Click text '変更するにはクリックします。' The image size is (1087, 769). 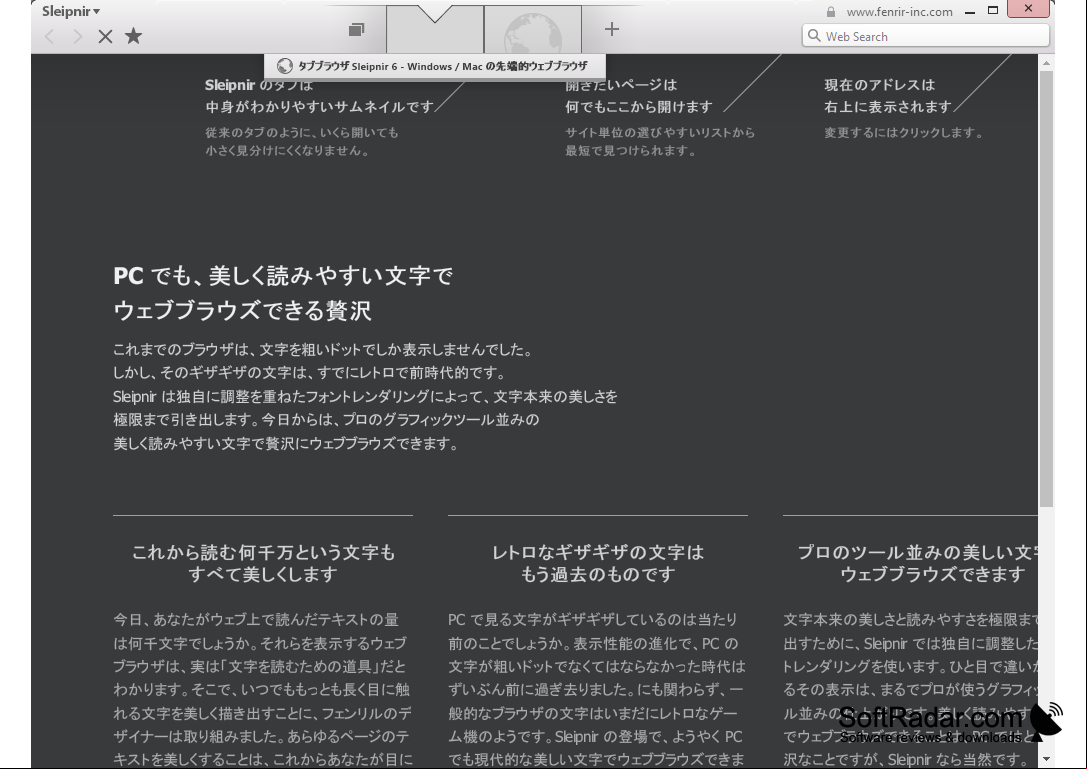pyautogui.click(x=903, y=132)
